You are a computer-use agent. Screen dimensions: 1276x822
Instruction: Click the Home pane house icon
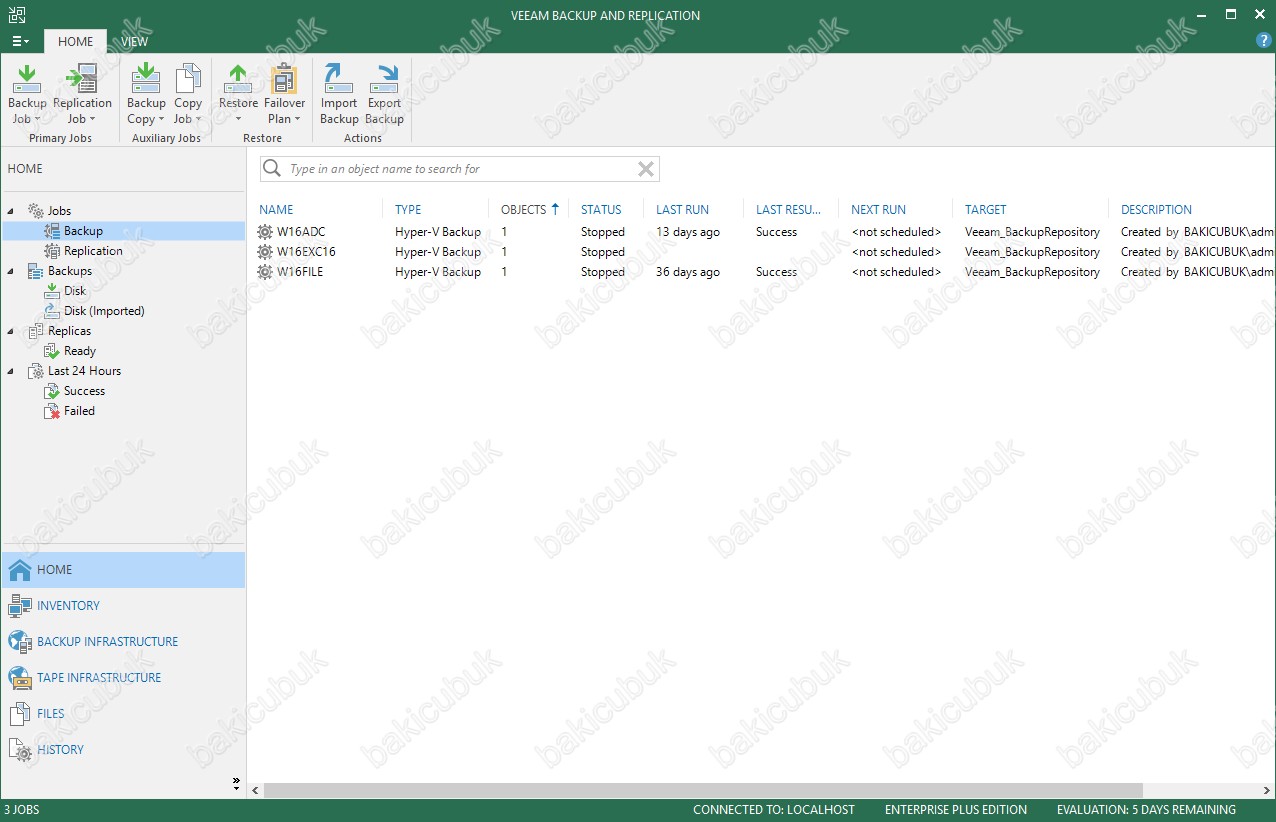click(19, 569)
